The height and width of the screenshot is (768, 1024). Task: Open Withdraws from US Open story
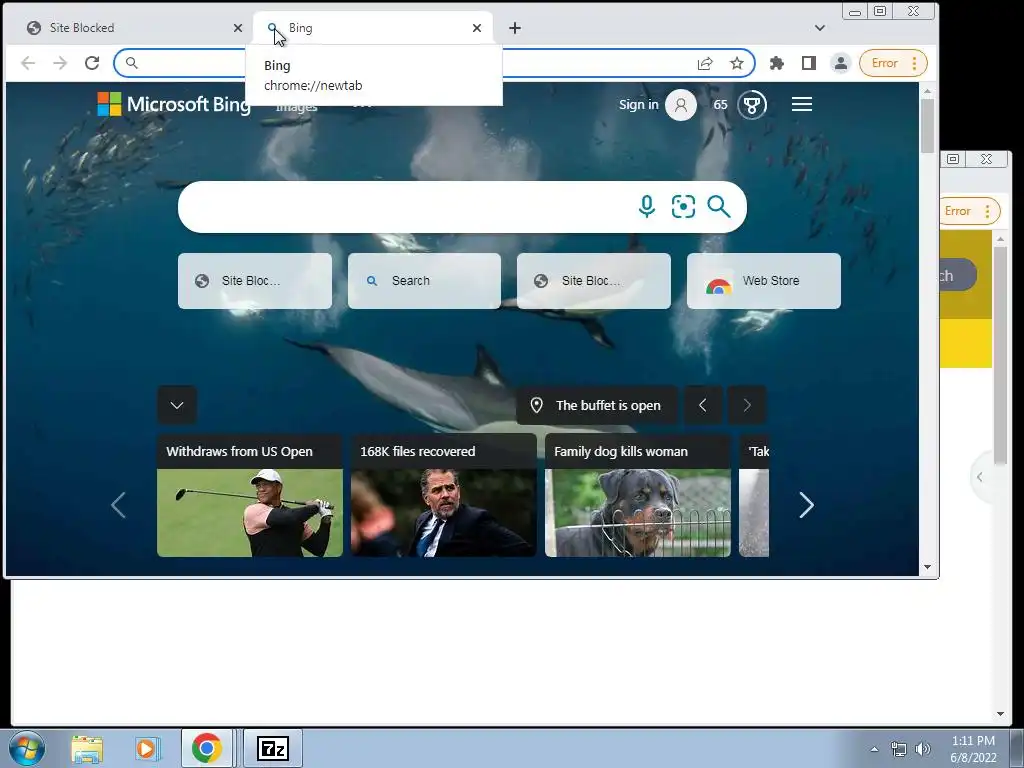point(249,496)
